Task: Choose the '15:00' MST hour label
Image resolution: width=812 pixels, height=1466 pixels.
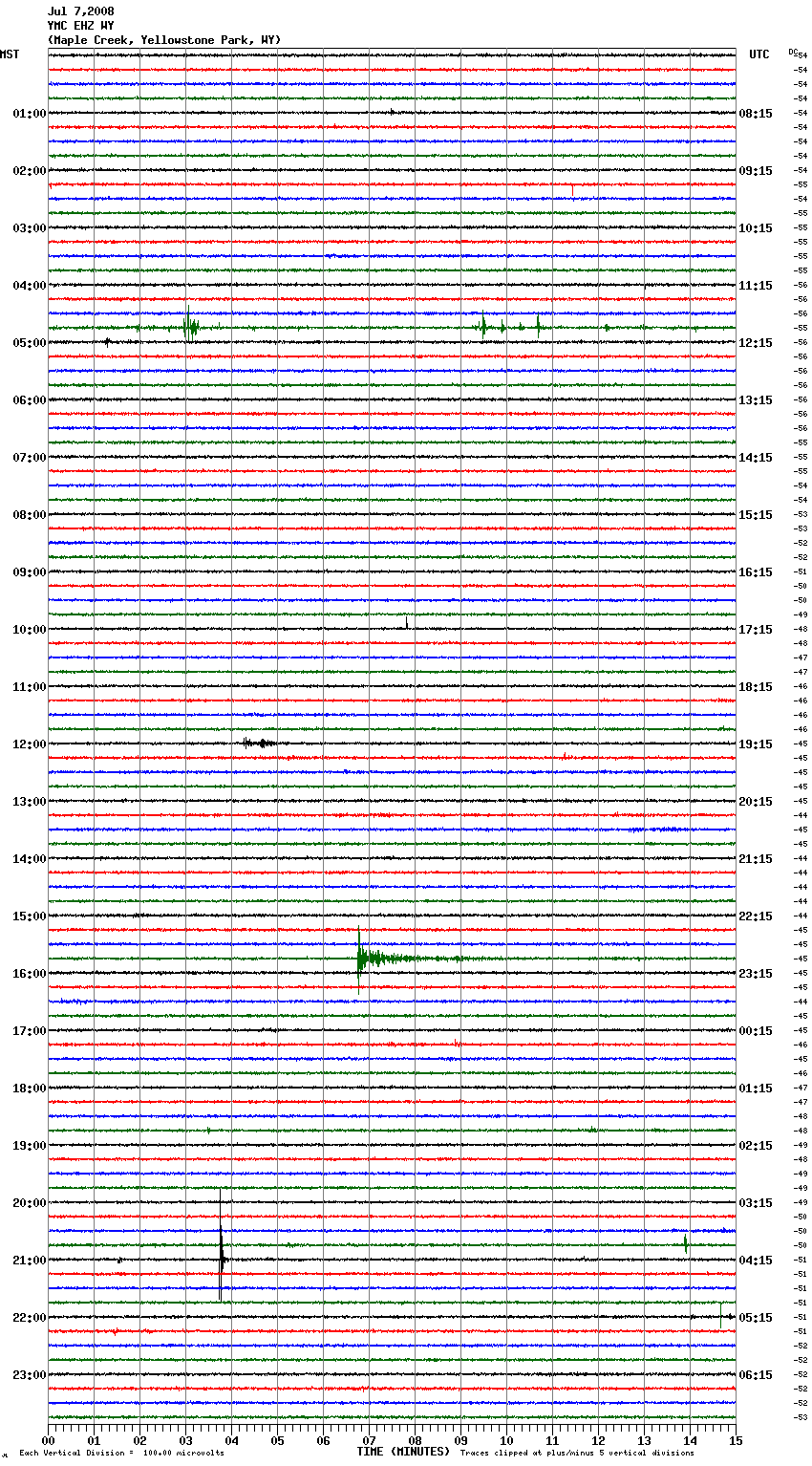Action: (30, 916)
